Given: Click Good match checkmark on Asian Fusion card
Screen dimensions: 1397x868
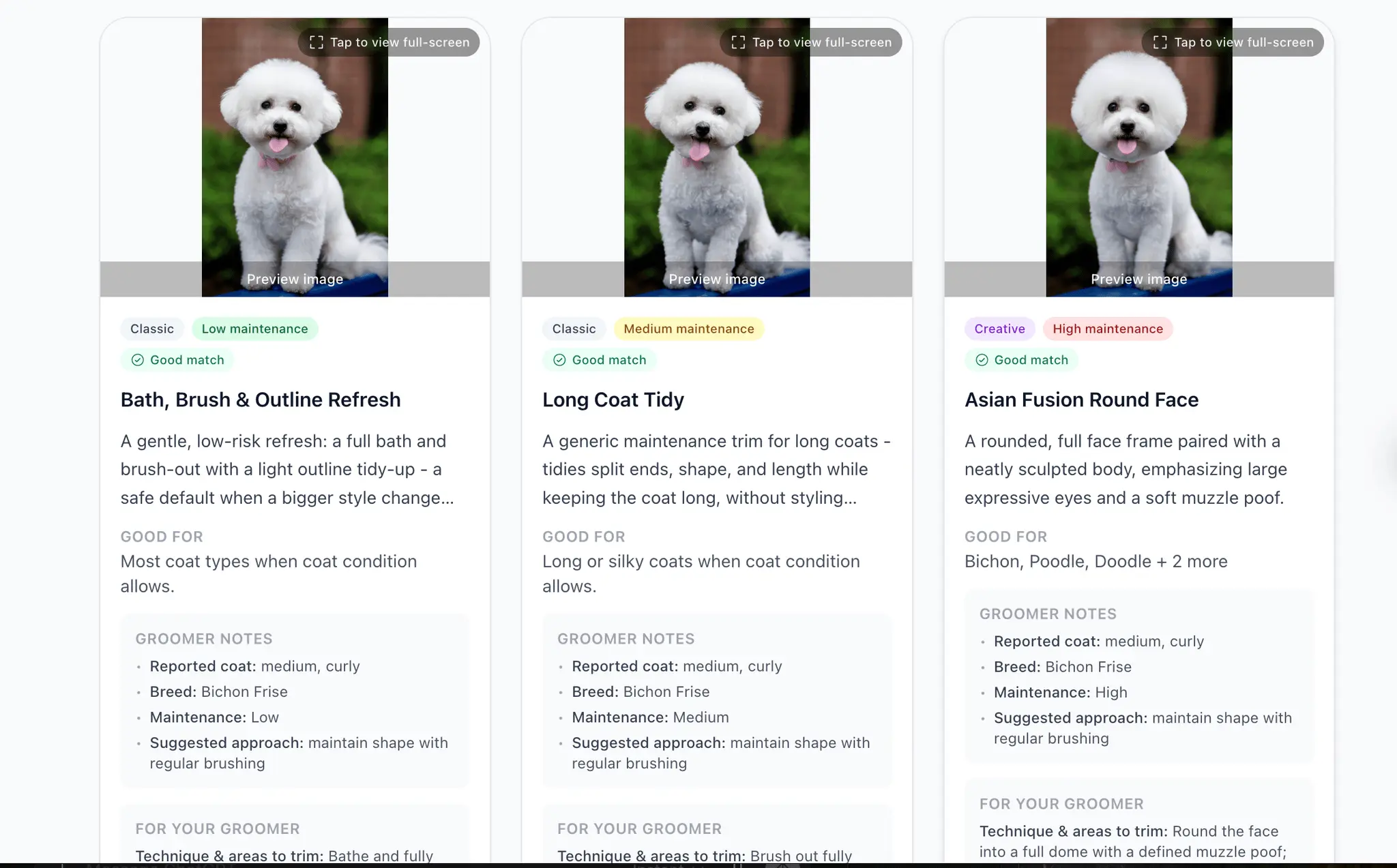Looking at the screenshot, I should pos(982,360).
